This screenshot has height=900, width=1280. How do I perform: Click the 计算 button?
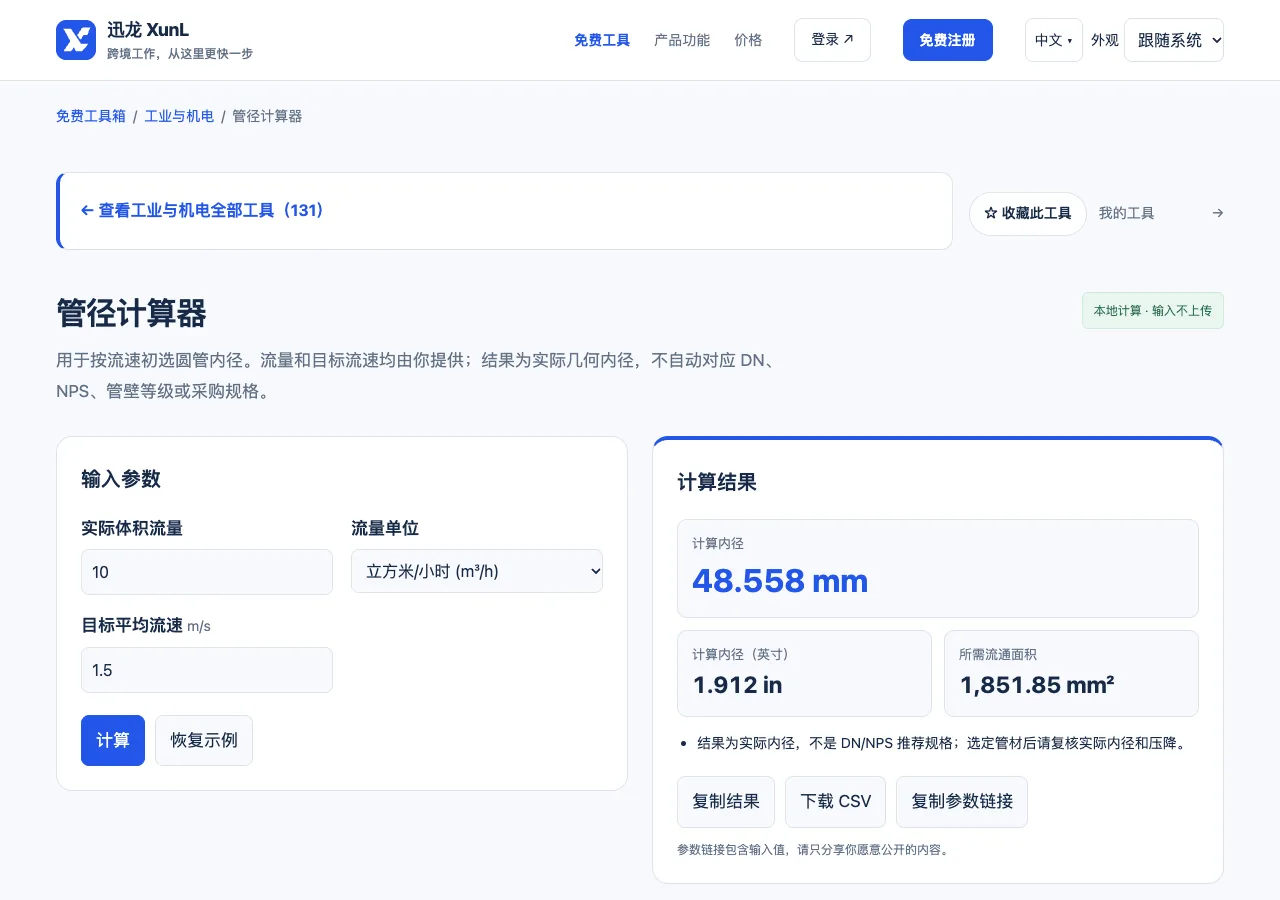pyautogui.click(x=113, y=740)
